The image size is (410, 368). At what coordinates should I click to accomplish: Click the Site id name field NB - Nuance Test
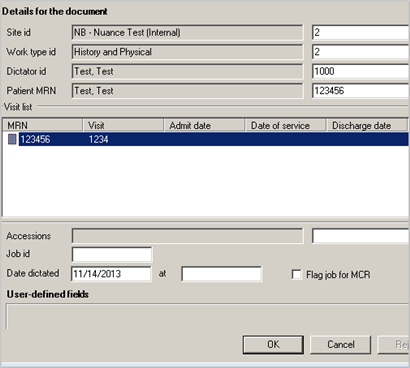[187, 33]
